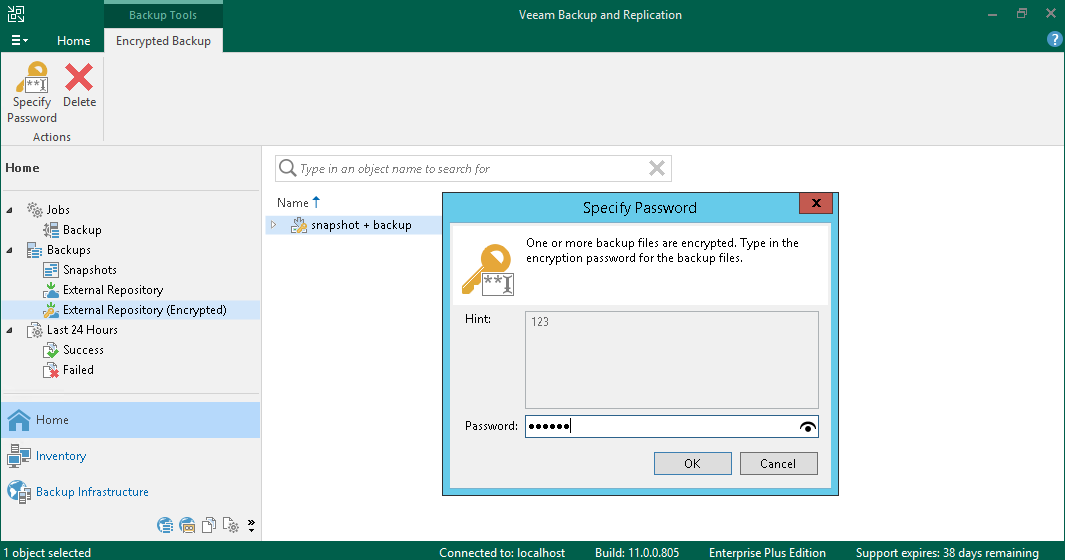Select Snapshots under Backups
Screen dimensions: 1065x560
[x=90, y=270]
